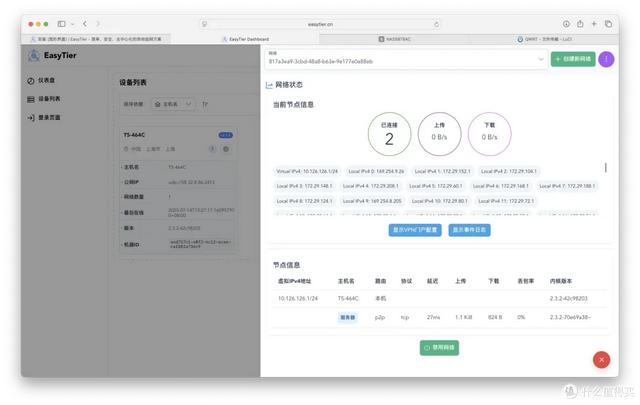Select the Local IPv4 2 address chip
This screenshot has height=405, width=640.
point(509,171)
